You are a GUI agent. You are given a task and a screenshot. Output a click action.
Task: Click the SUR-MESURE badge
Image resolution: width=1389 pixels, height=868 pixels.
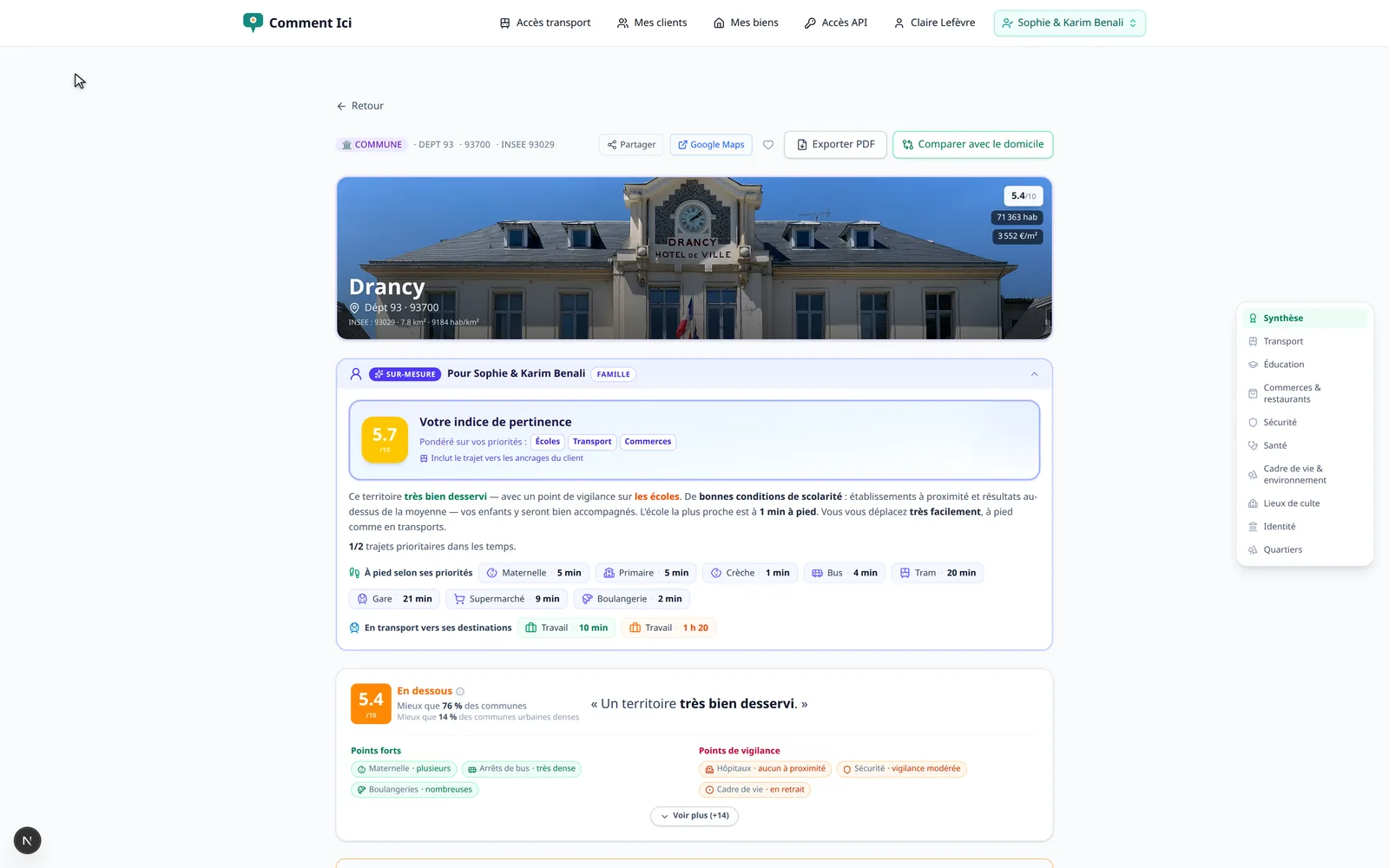[405, 374]
